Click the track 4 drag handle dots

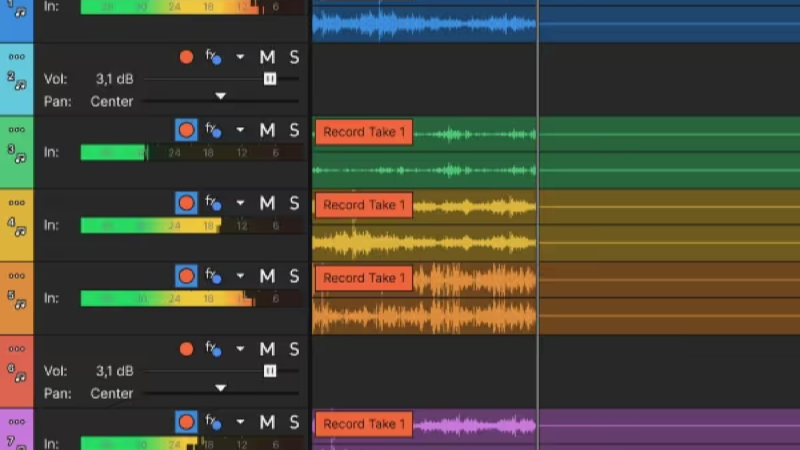17,203
